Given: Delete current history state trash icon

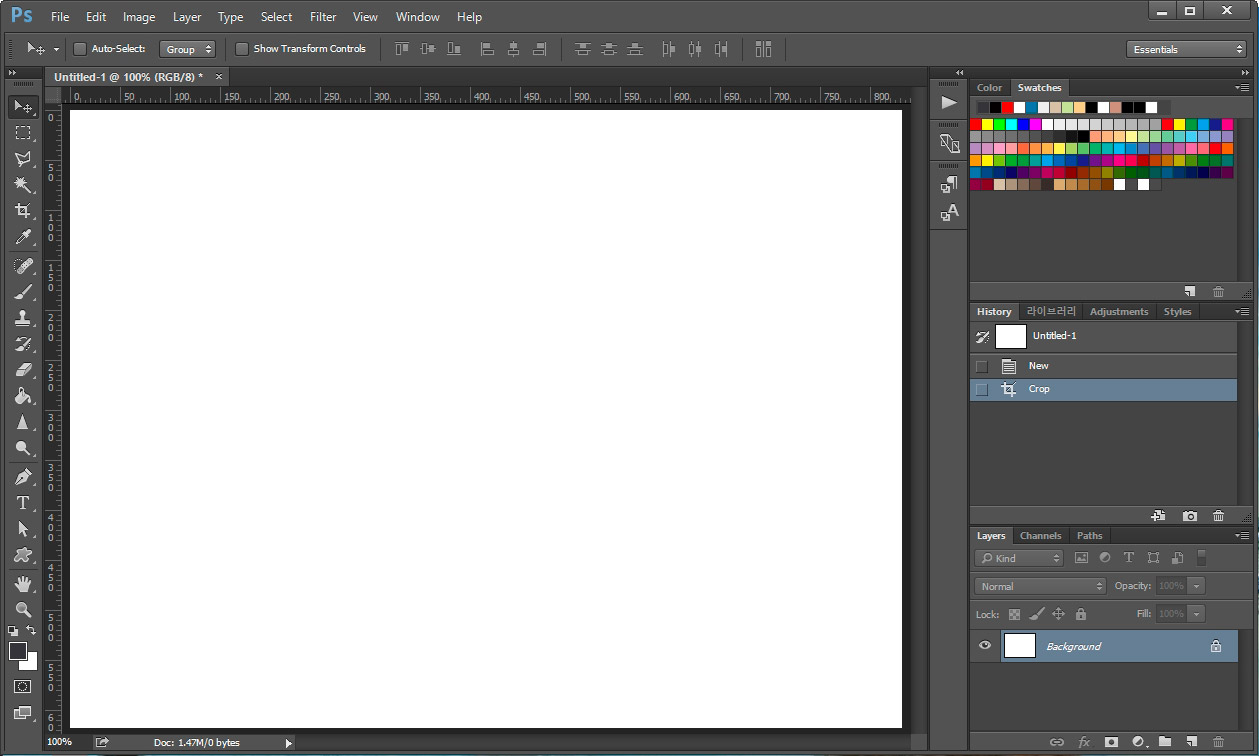Looking at the screenshot, I should click(1218, 516).
